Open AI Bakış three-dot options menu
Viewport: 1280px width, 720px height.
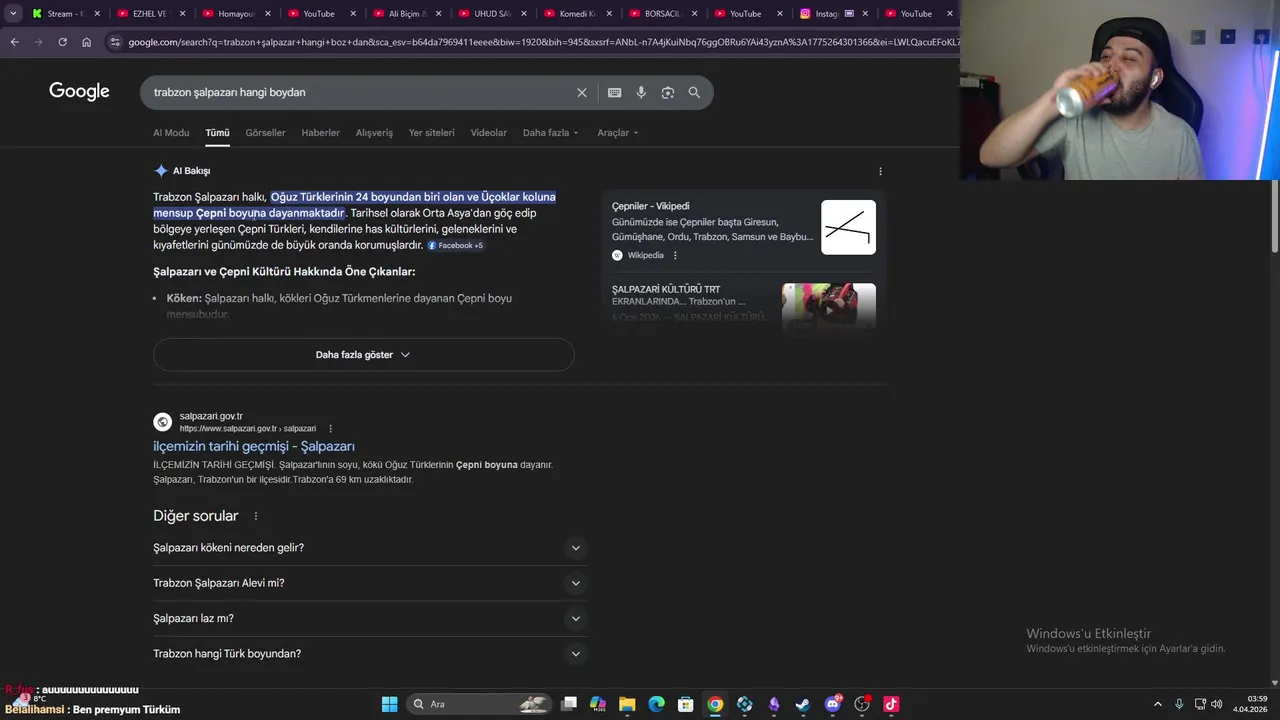[880, 171]
